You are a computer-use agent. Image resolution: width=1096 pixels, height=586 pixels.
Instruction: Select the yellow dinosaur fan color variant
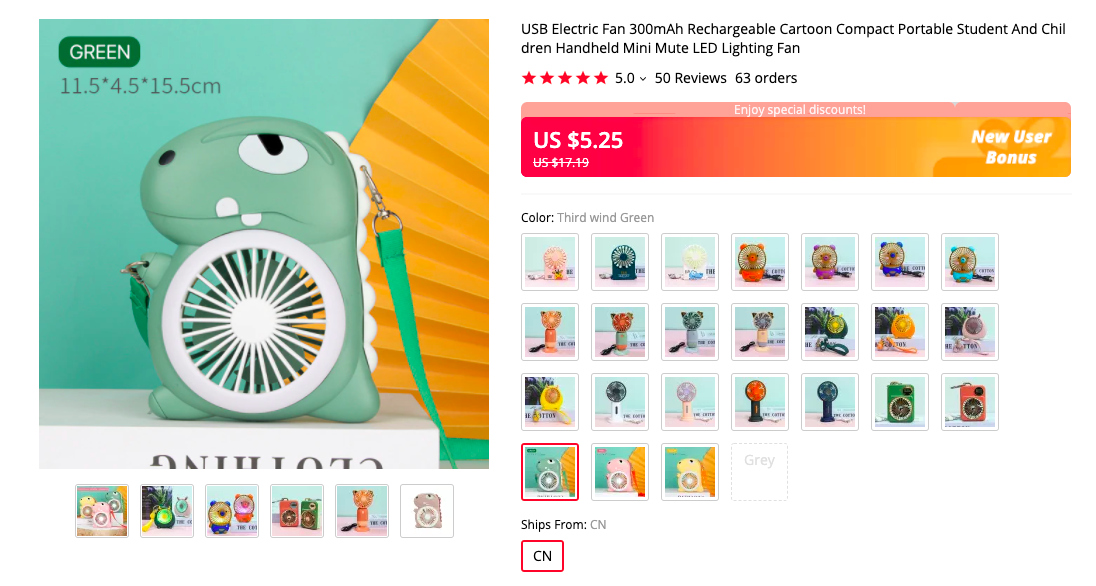(690, 471)
